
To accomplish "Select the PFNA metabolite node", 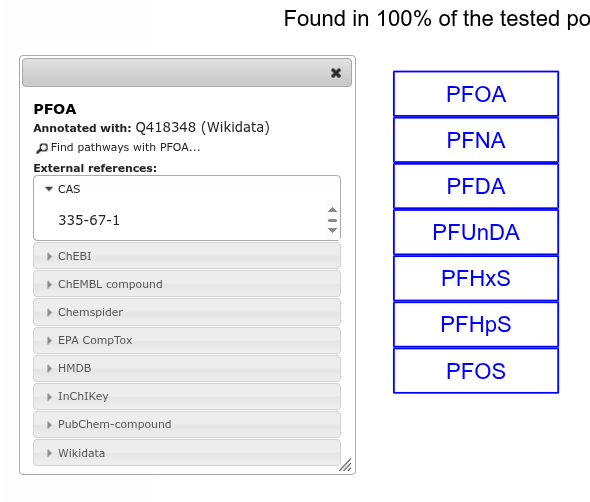I will tap(476, 140).
